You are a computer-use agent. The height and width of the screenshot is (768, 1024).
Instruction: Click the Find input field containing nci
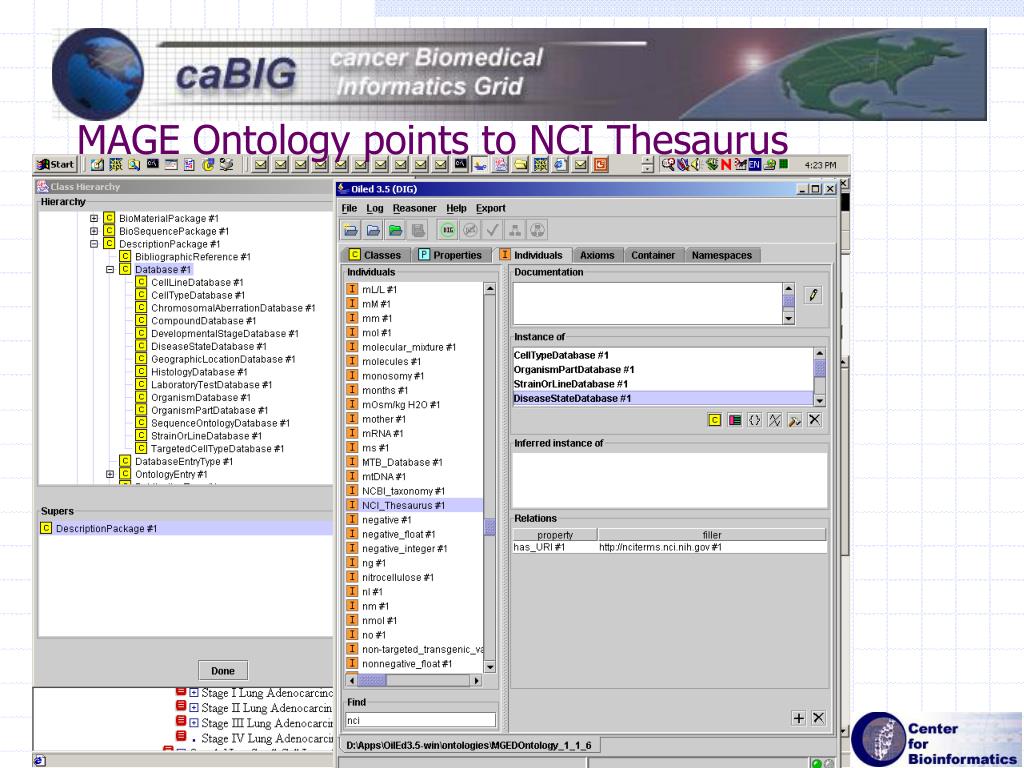(x=420, y=720)
